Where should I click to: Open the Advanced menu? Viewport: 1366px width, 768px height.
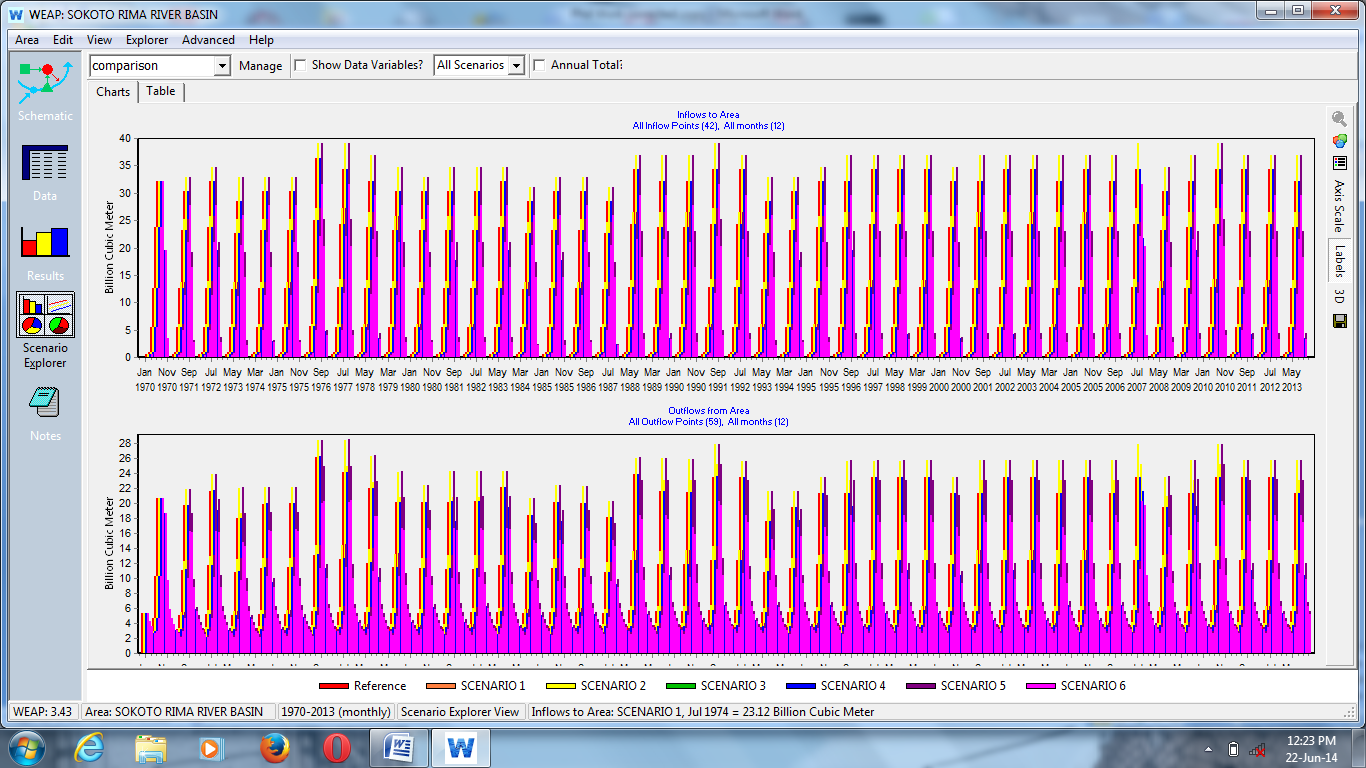point(208,40)
